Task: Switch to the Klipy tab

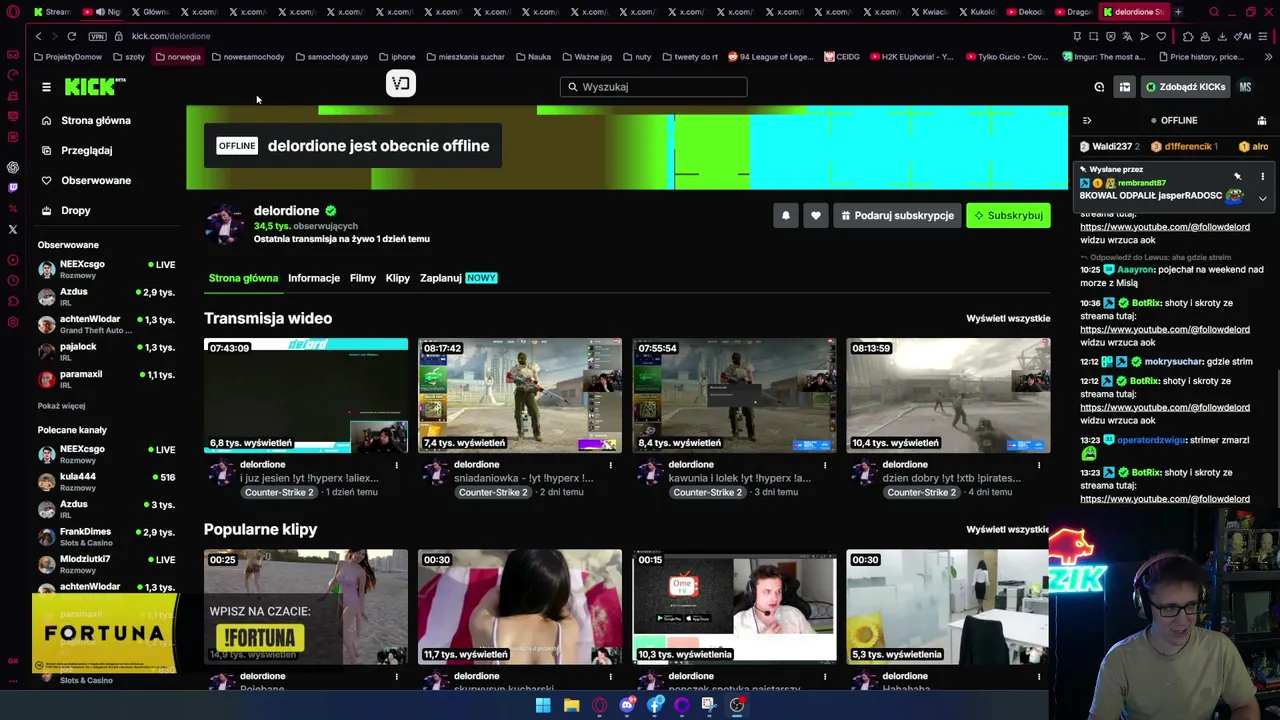Action: tap(398, 278)
